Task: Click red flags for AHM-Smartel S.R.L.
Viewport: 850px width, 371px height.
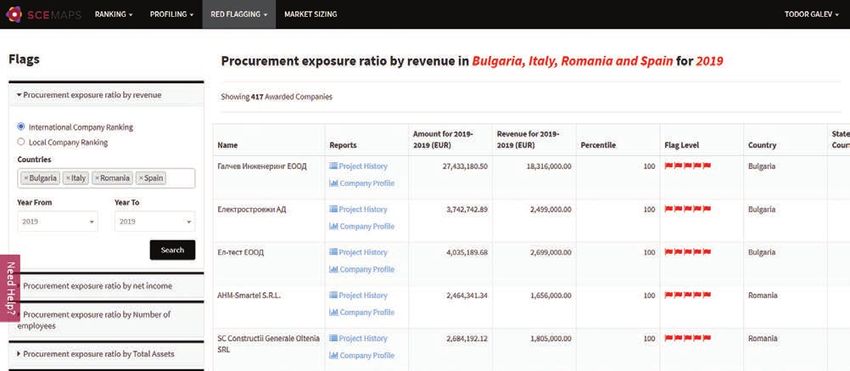Action: click(687, 295)
